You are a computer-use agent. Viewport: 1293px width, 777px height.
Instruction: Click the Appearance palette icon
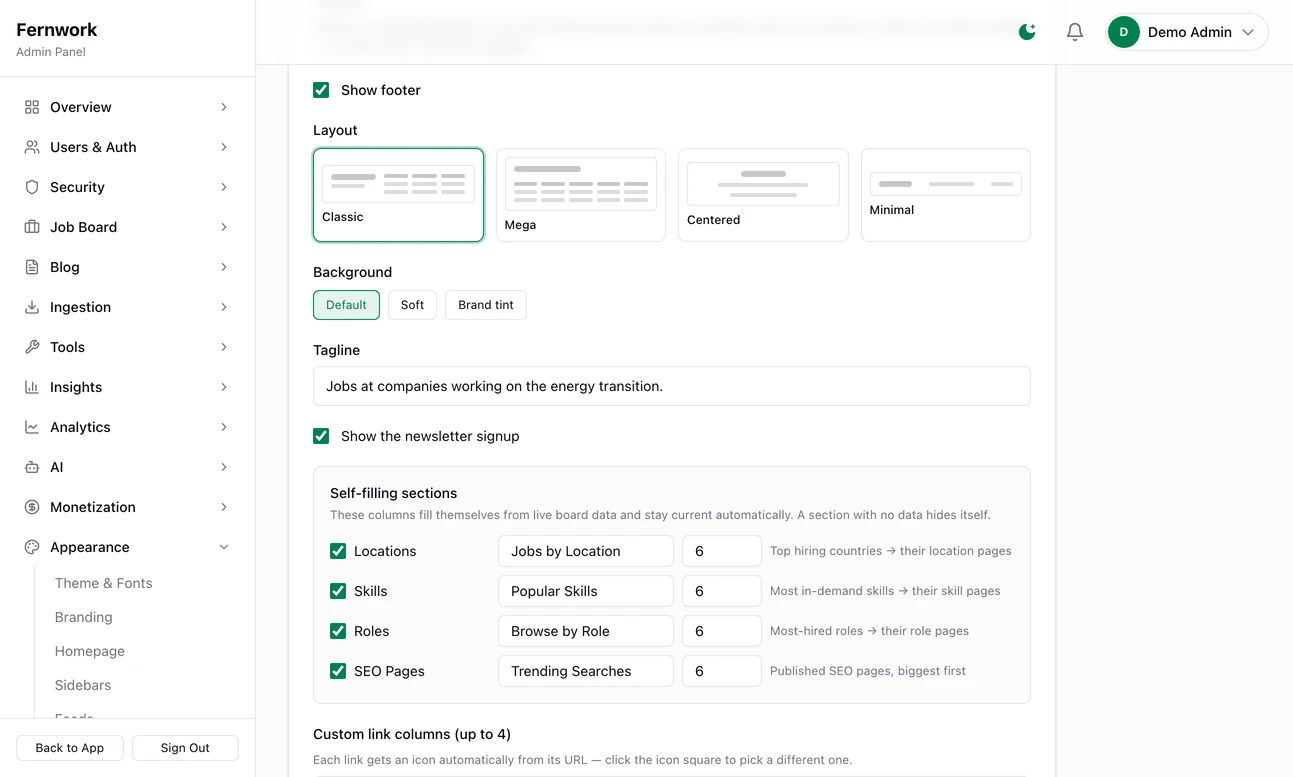tap(32, 547)
